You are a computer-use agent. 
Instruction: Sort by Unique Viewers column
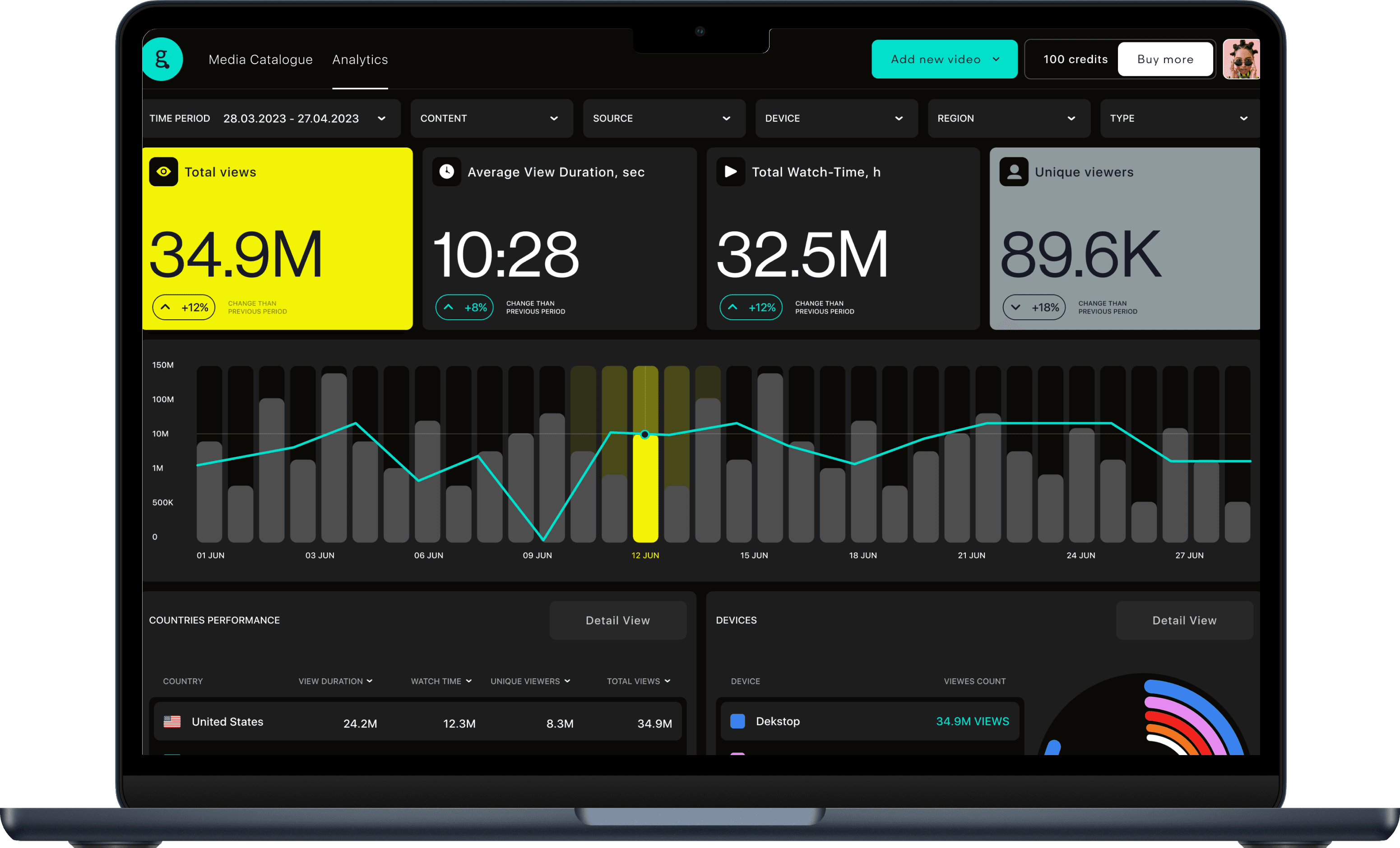click(531, 681)
